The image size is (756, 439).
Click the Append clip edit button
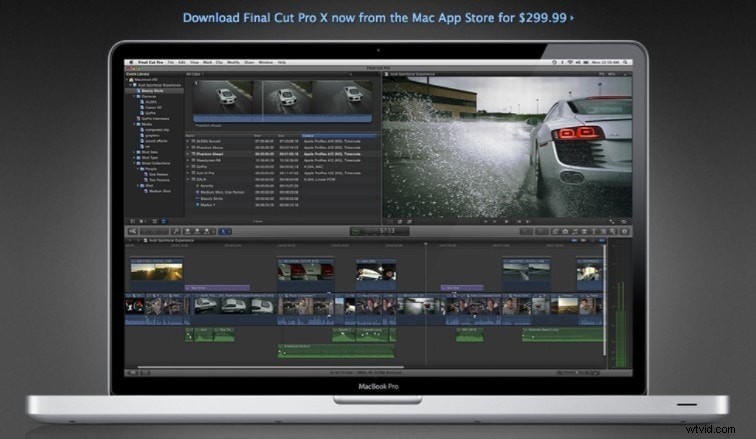tap(207, 232)
